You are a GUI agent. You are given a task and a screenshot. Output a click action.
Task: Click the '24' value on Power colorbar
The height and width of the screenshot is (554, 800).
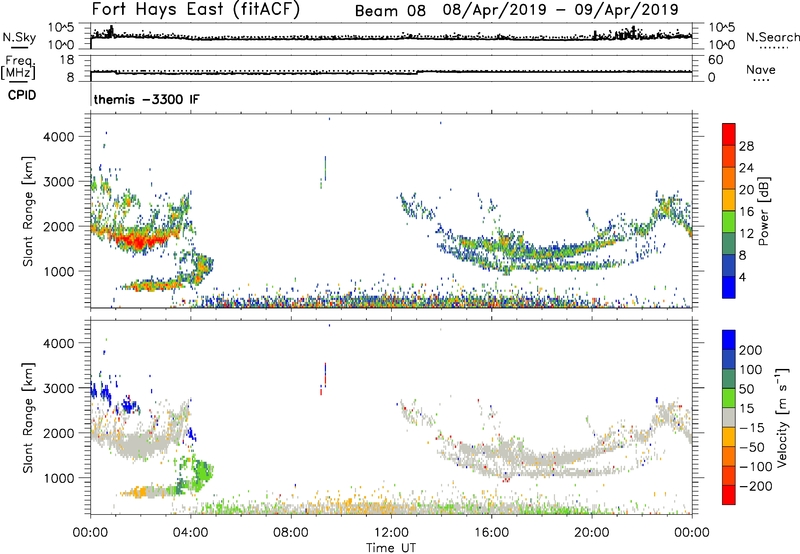(746, 168)
